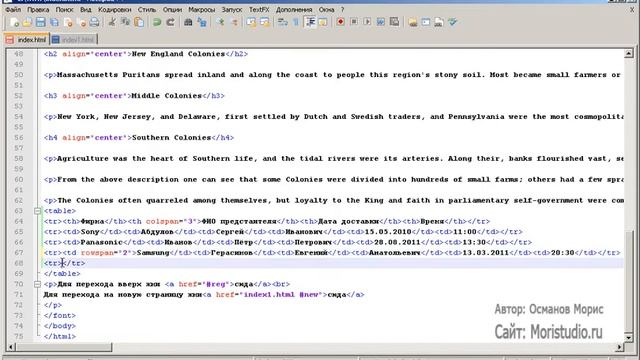Image resolution: width=640 pixels, height=360 pixels.
Task: Click the window panel plugin icon
Action: click(426, 22)
